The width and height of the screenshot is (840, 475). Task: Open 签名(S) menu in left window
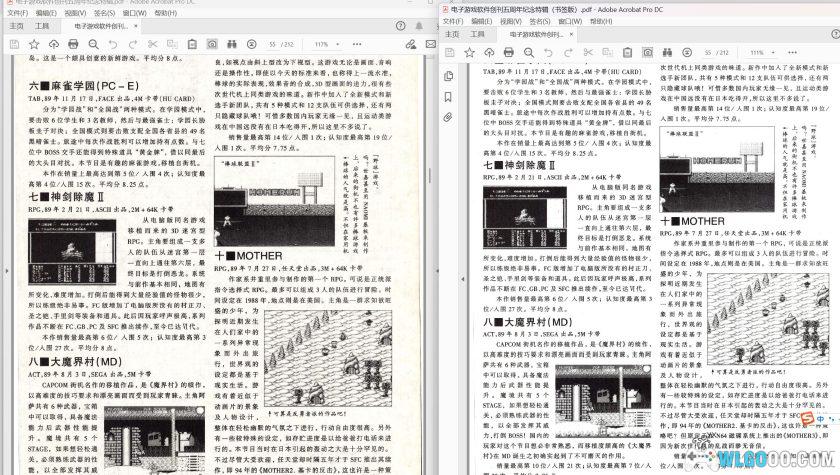point(104,13)
